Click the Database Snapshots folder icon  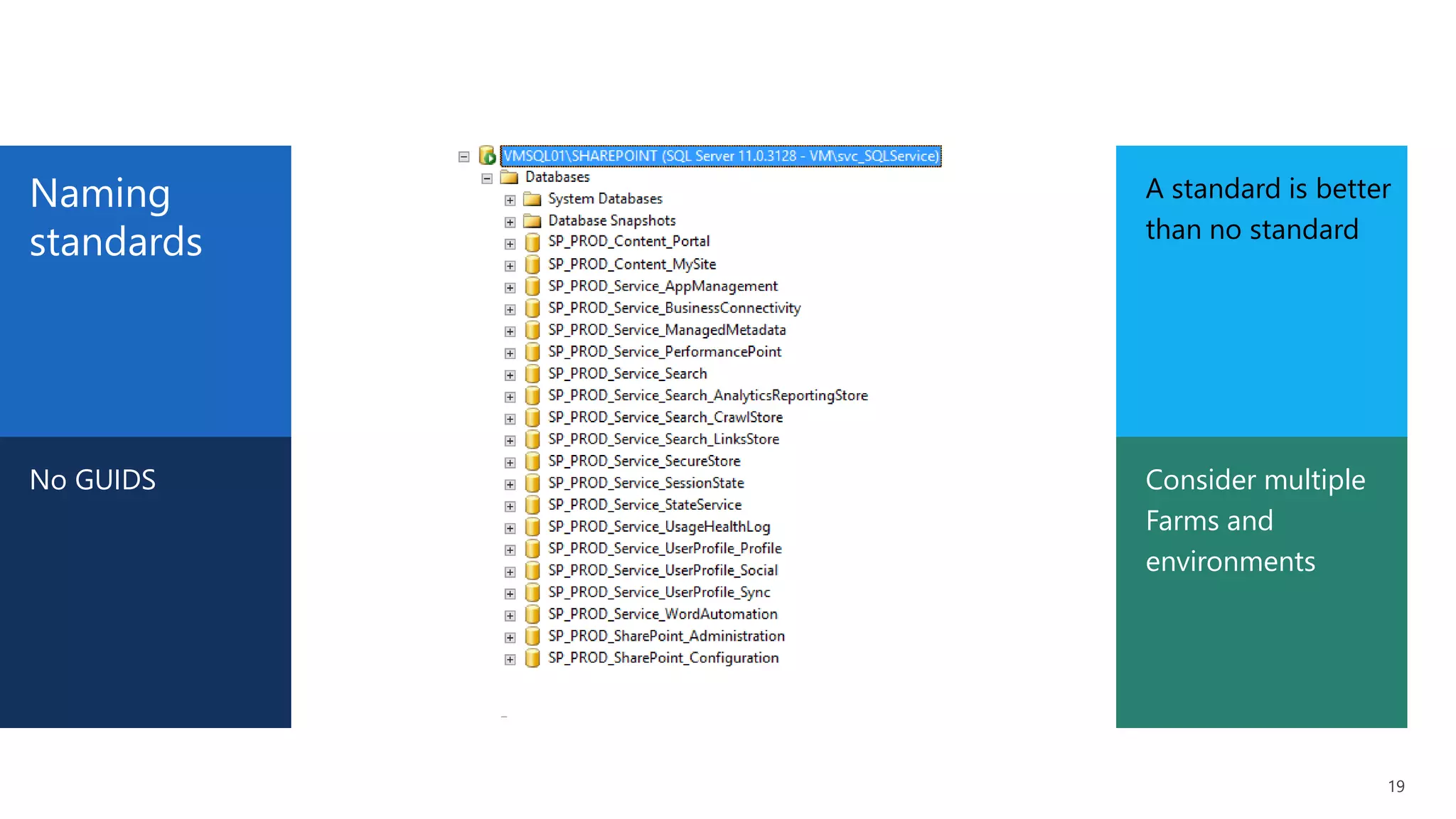(532, 221)
